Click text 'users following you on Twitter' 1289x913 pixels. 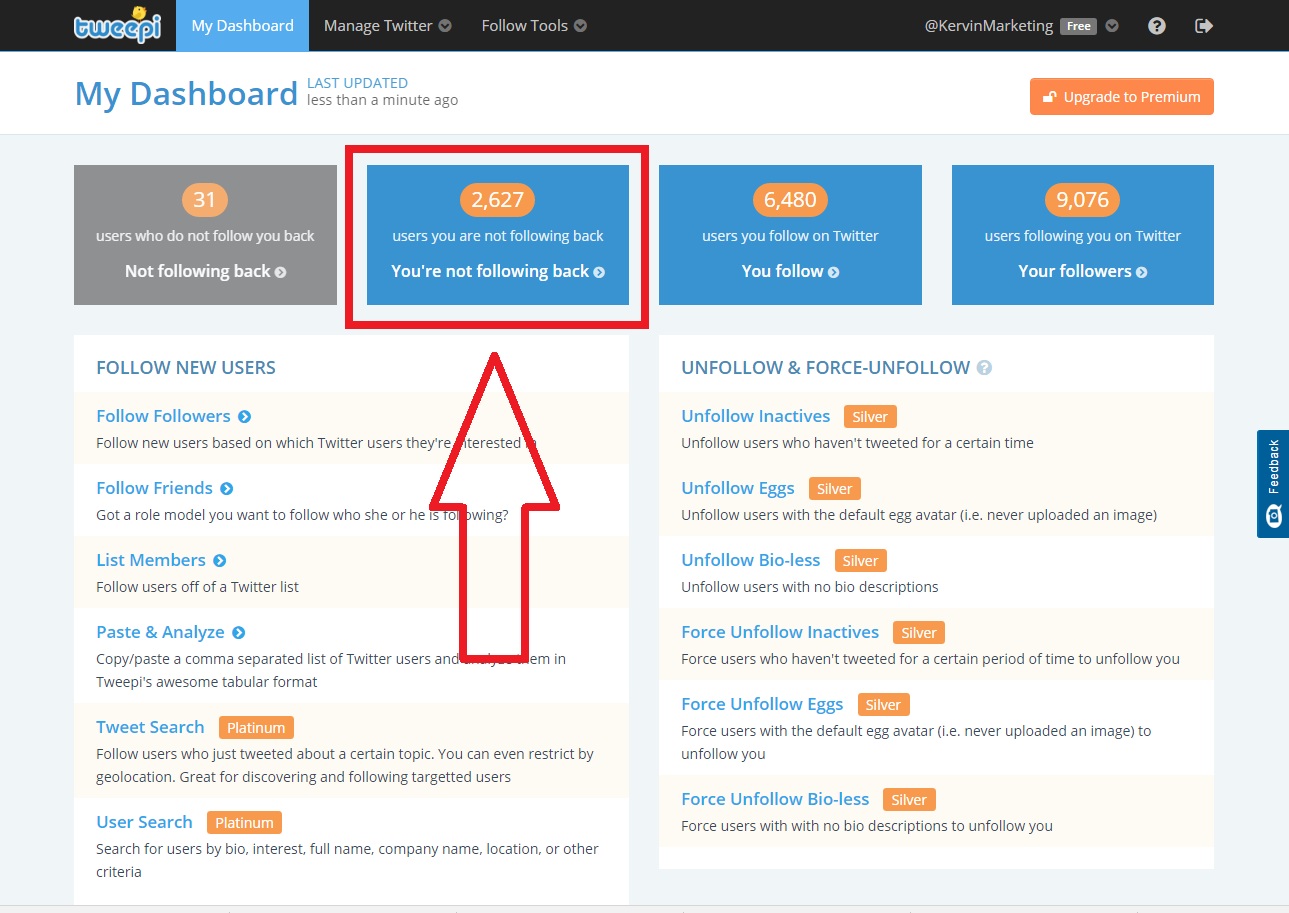tap(1083, 237)
